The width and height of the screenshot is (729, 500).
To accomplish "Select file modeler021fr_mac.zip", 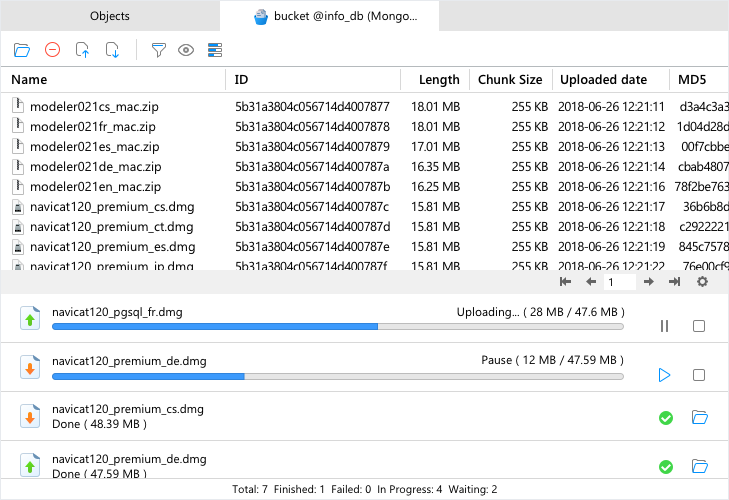I will [93, 127].
